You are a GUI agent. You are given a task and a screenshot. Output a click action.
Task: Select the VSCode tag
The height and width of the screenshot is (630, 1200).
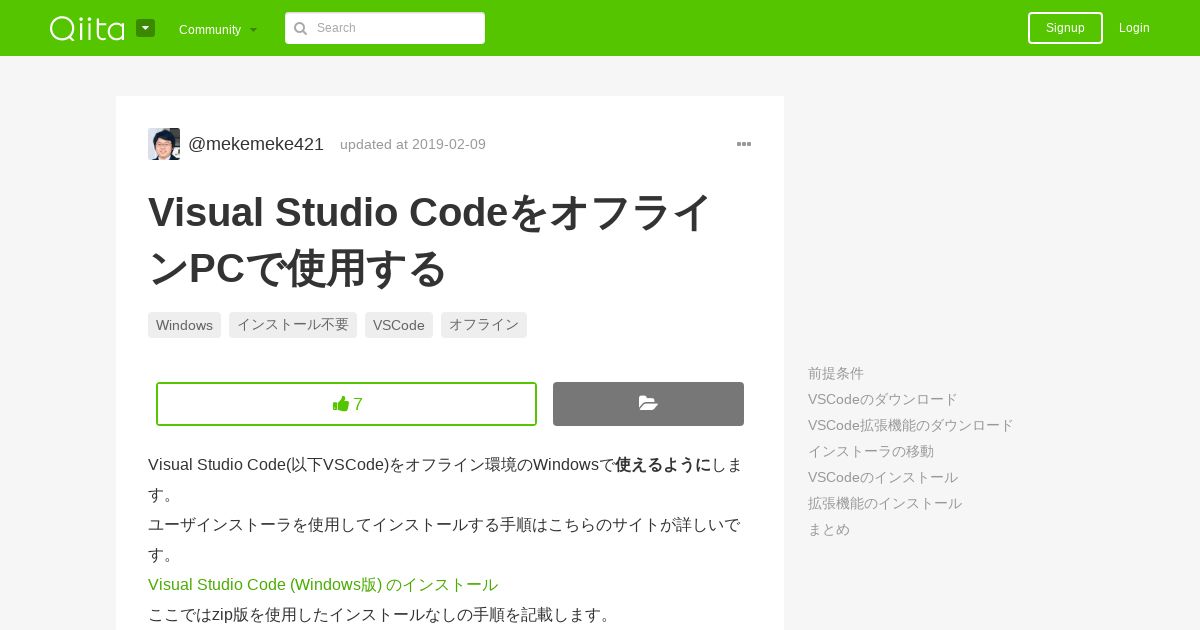[x=399, y=325]
